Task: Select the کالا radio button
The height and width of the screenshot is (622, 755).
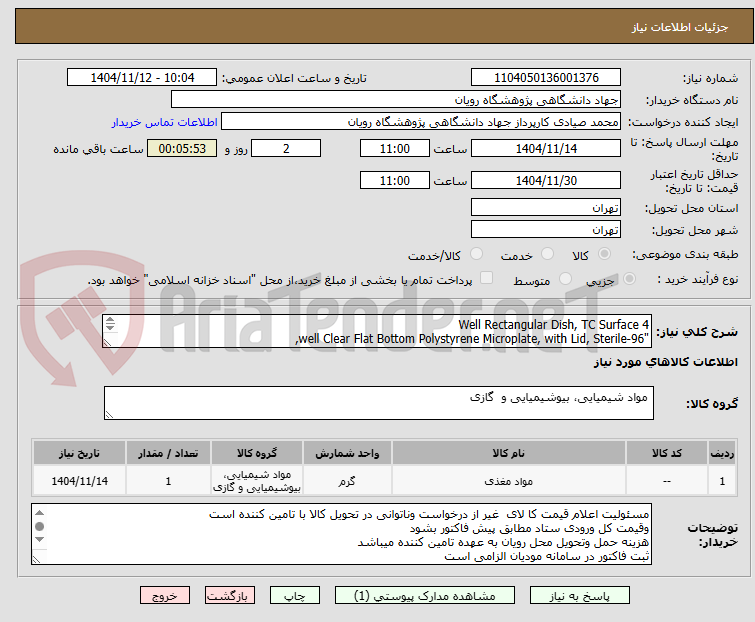Action: point(604,254)
